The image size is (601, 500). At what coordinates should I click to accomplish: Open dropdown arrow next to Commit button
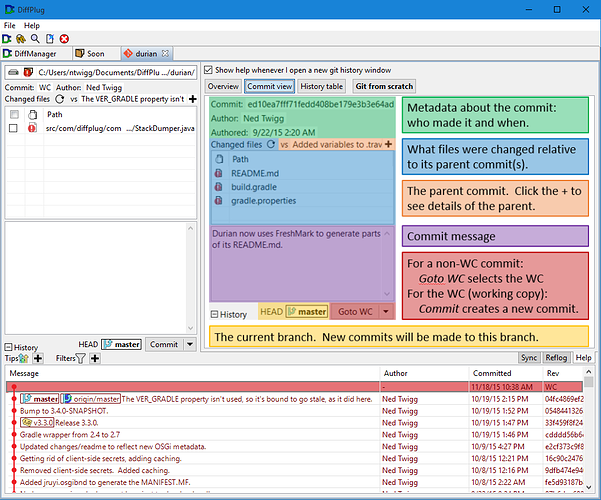[190, 344]
